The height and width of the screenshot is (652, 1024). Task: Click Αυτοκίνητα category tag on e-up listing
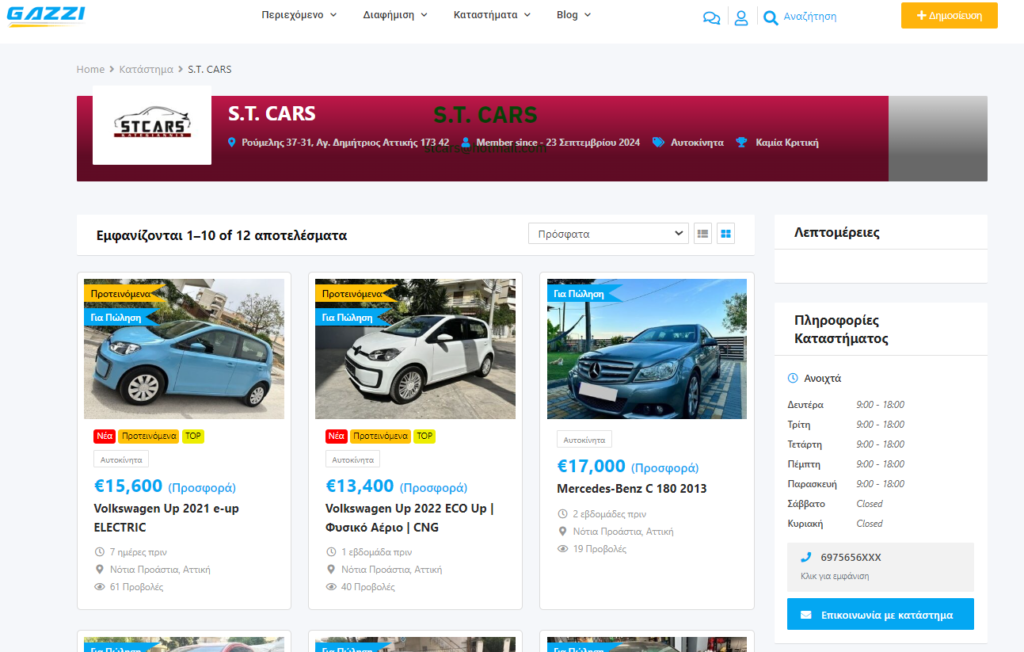click(x=121, y=459)
